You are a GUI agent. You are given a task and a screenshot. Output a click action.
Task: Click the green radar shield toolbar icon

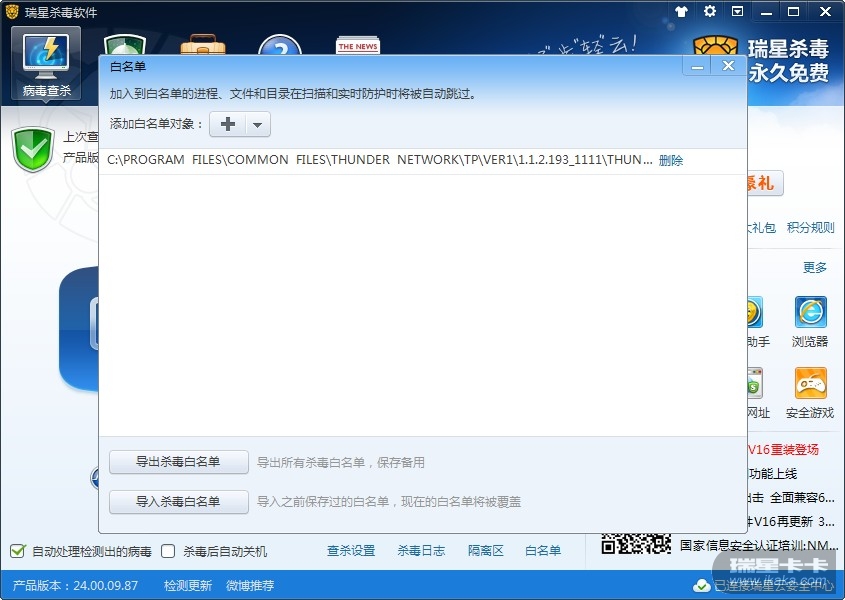pos(124,44)
